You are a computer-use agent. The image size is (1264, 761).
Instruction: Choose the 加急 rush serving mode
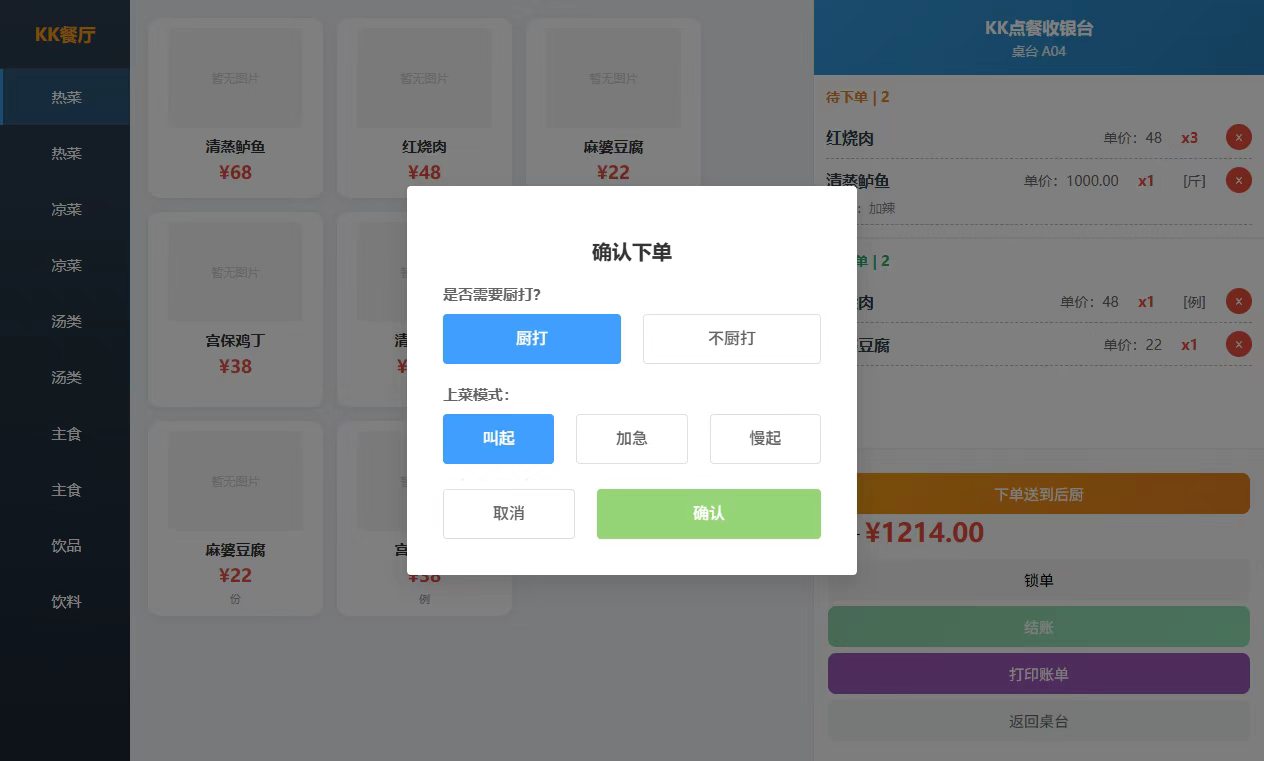click(x=632, y=439)
